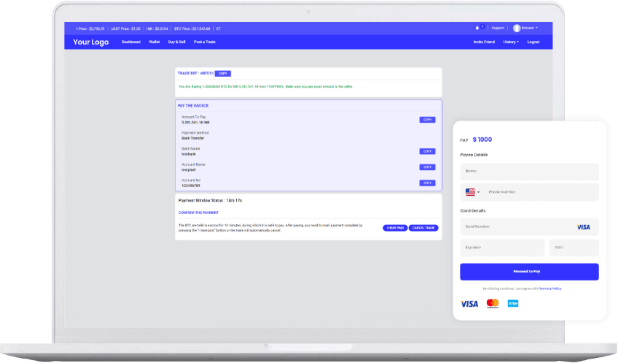
Task: Click the user avatar icon
Action: 516,28
